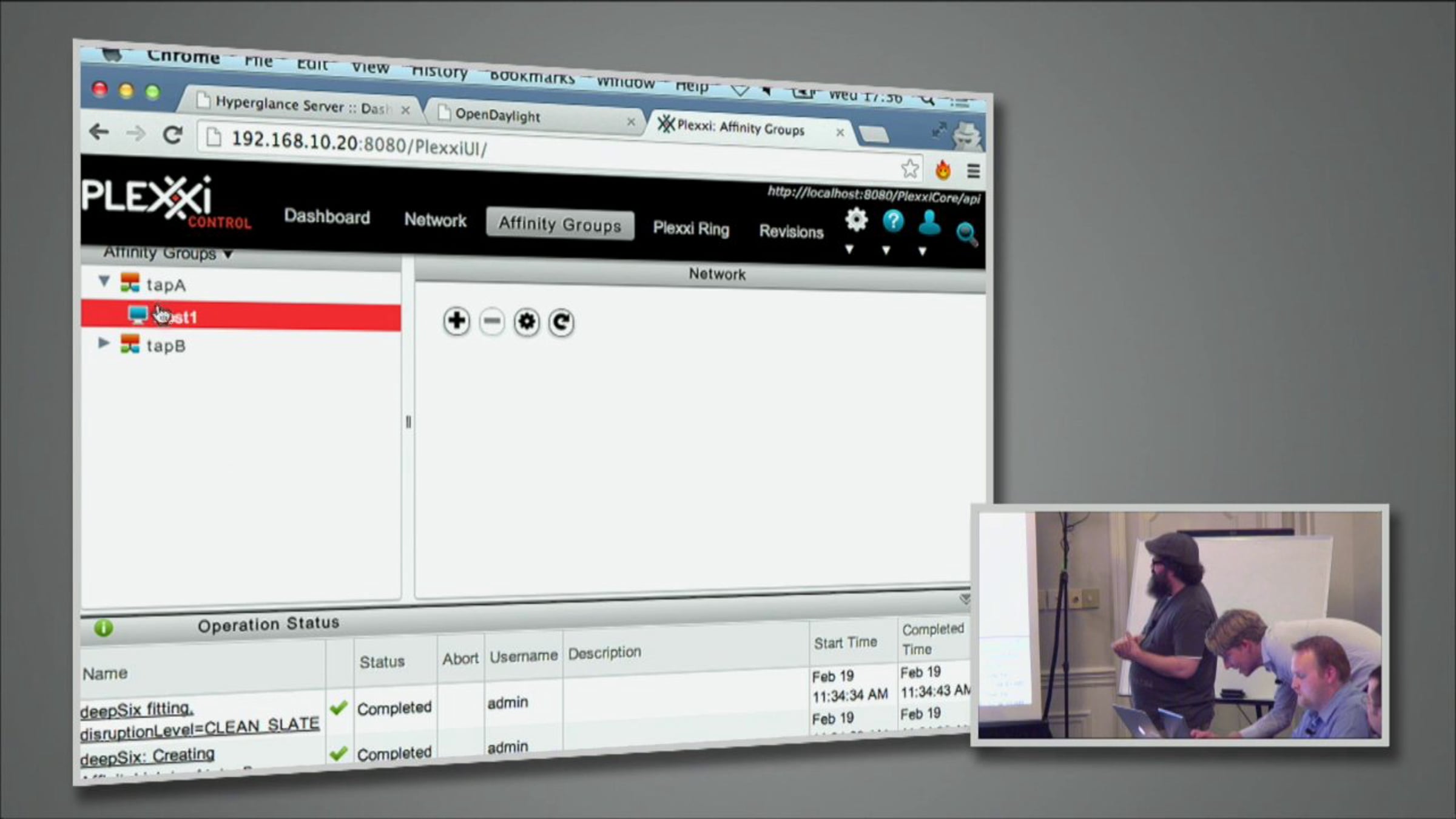1456x819 pixels.
Task: Select the tapA tree item
Action: coord(166,285)
